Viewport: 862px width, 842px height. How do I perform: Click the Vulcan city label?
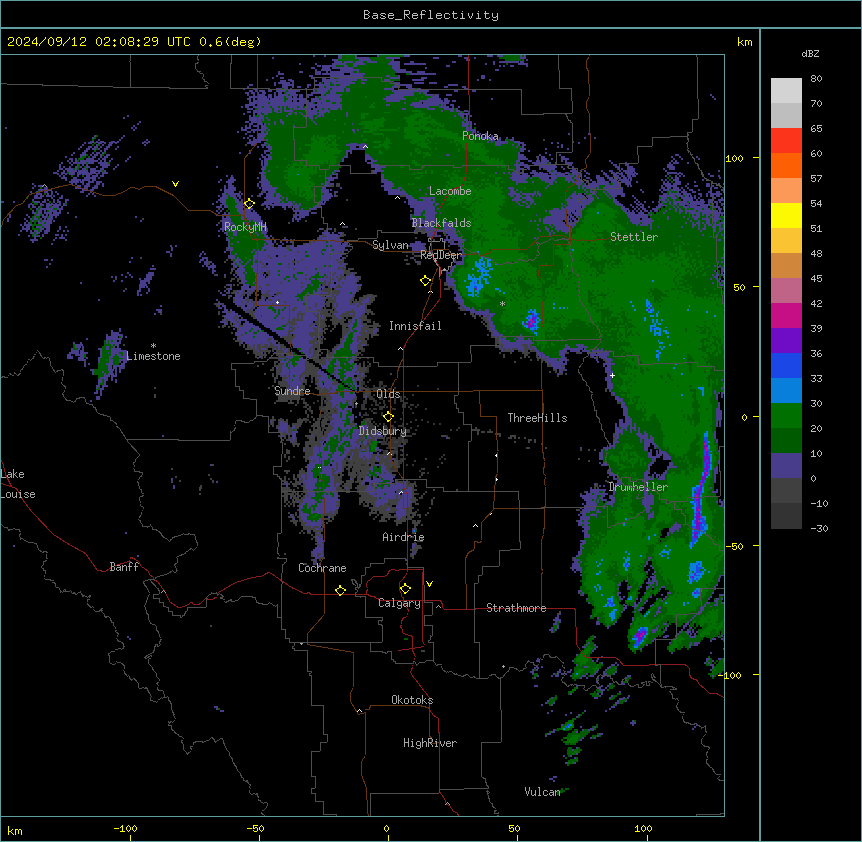coord(542,792)
